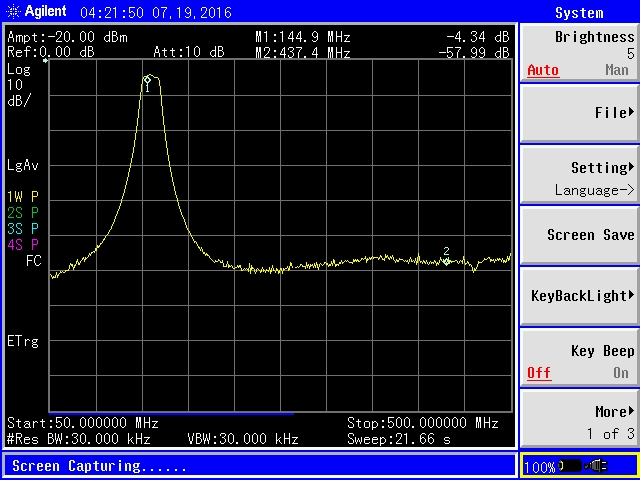The image size is (640, 480).
Task: Click the blue sweep progress bar below the graph
Action: [170, 412]
